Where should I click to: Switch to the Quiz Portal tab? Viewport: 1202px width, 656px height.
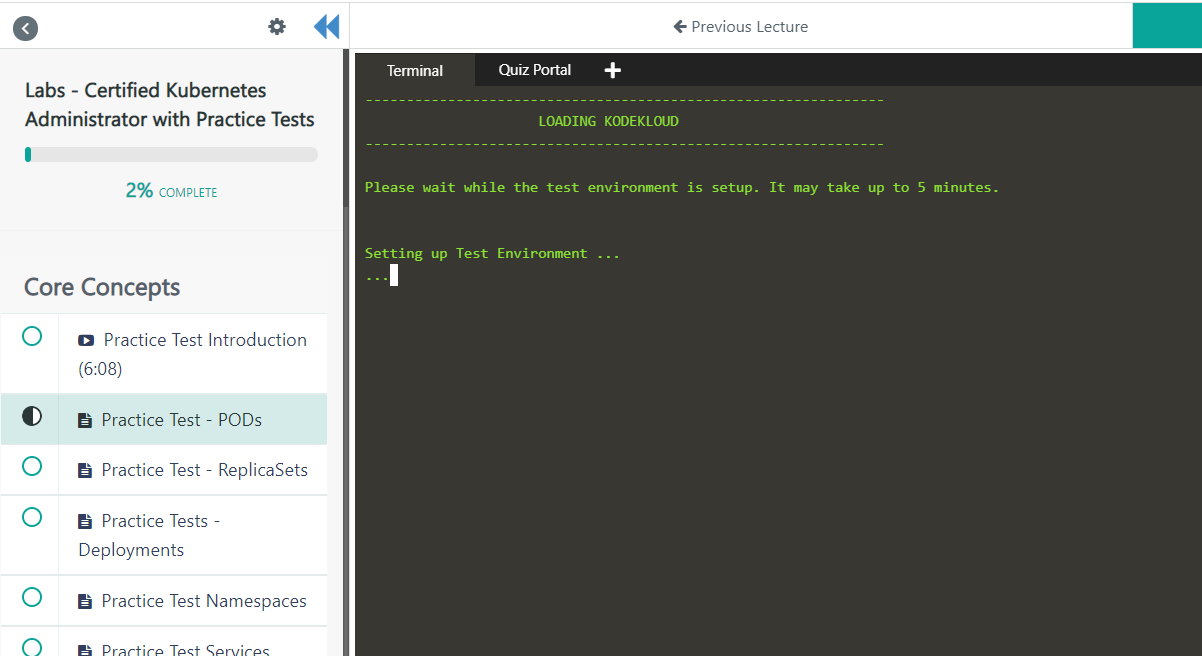coord(535,70)
